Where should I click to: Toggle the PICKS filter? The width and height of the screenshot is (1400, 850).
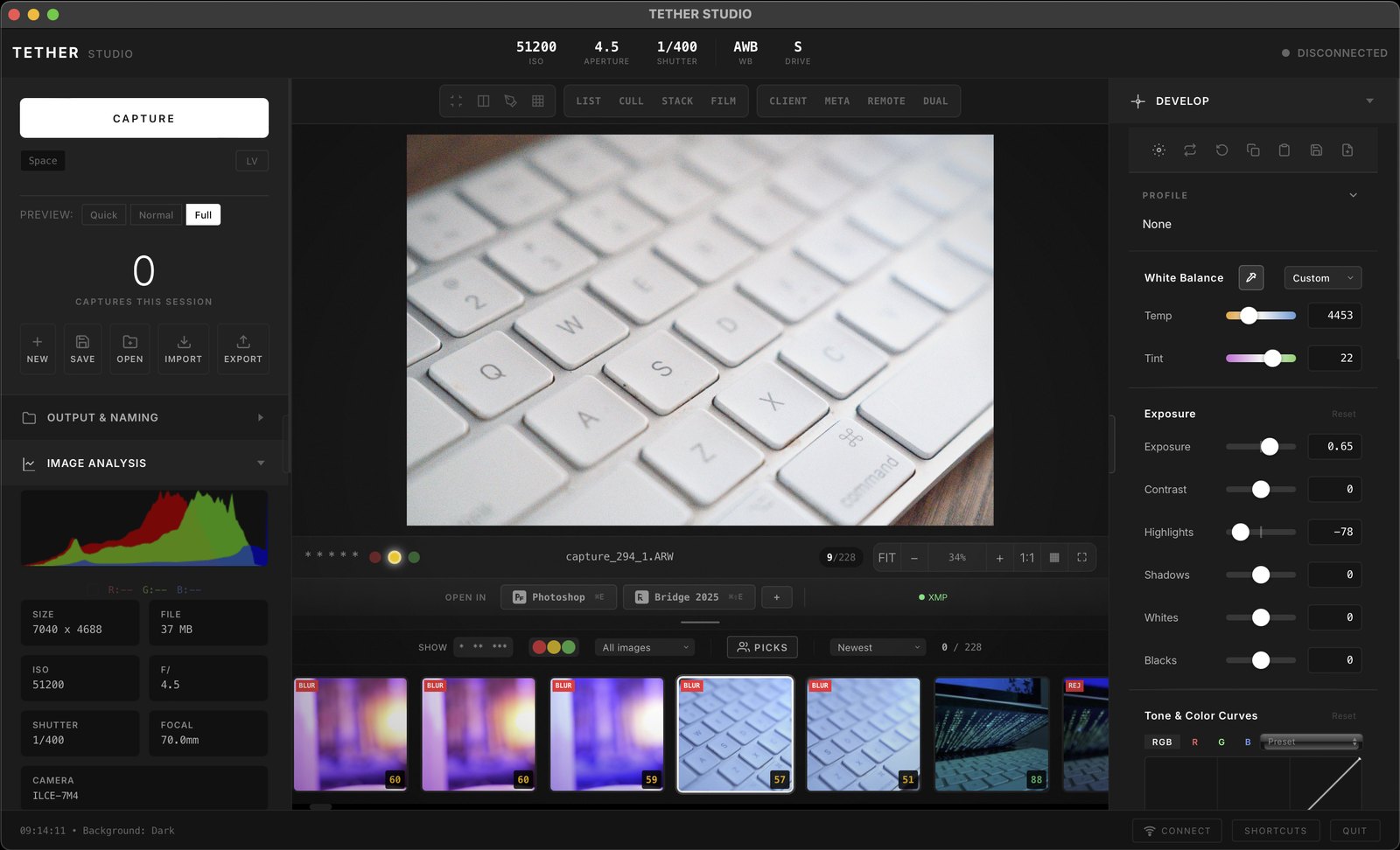(762, 647)
